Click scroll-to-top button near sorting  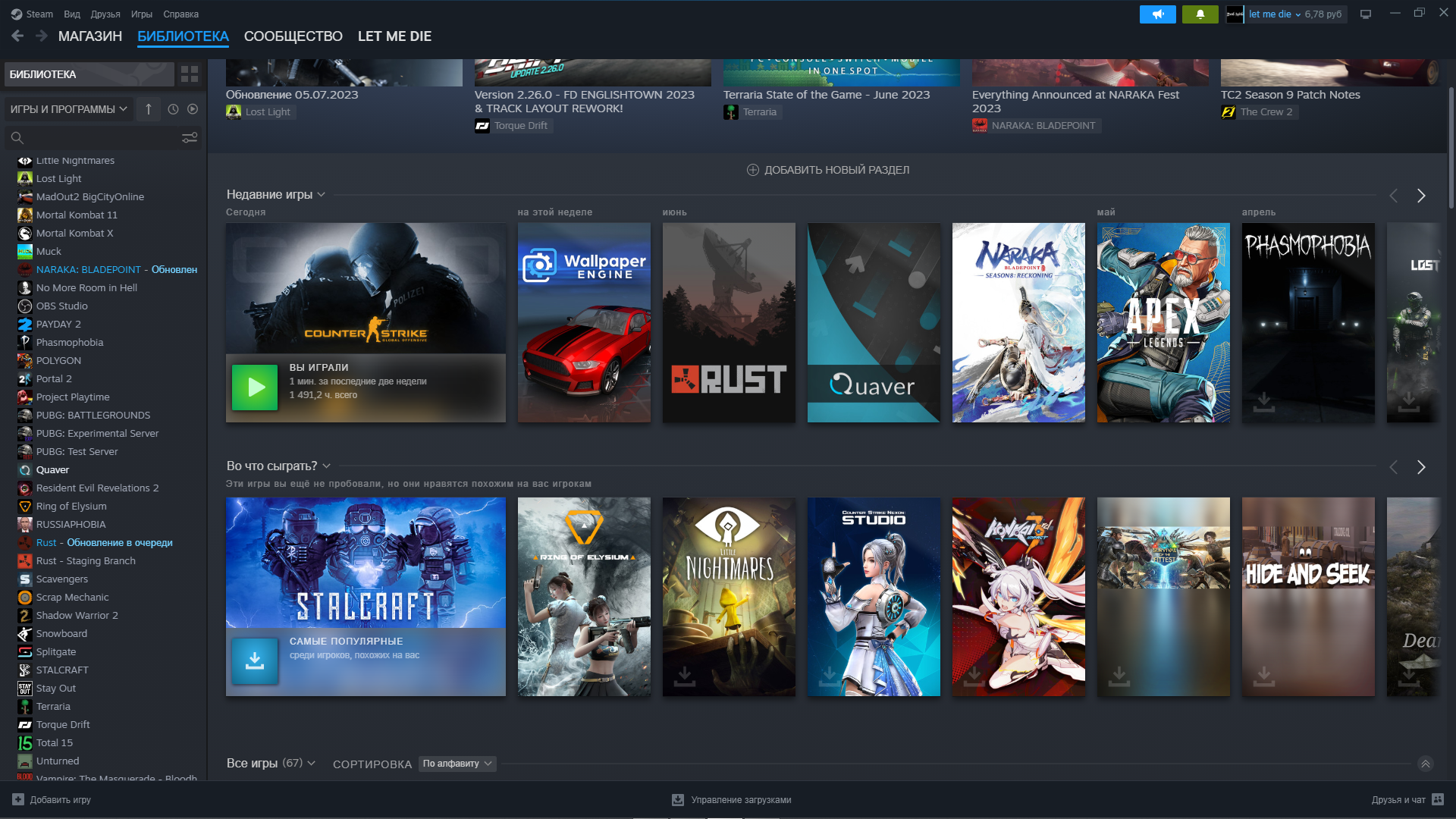click(x=1426, y=764)
